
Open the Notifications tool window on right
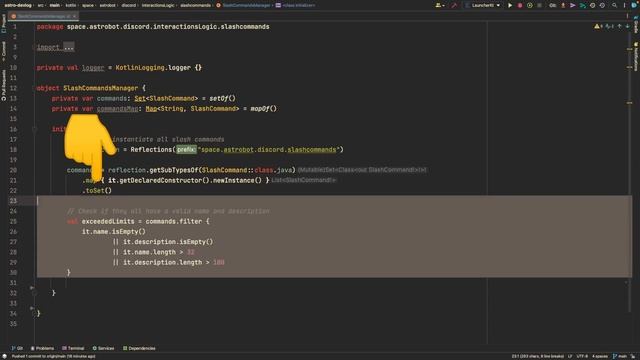[x=636, y=56]
